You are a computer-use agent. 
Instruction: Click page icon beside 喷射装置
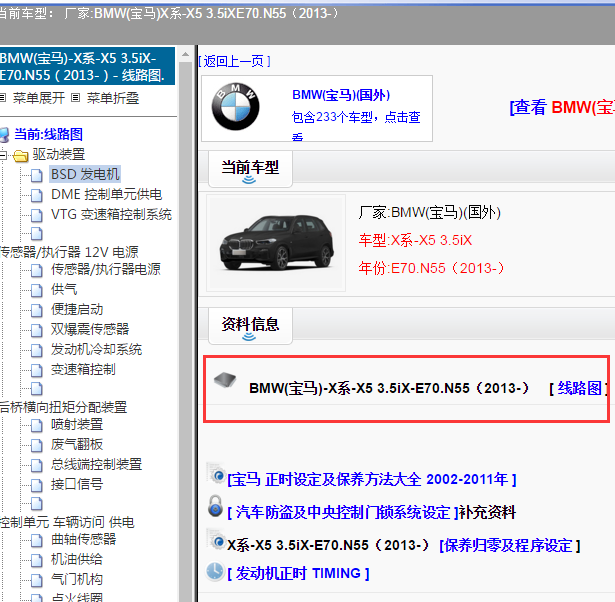[36, 425]
